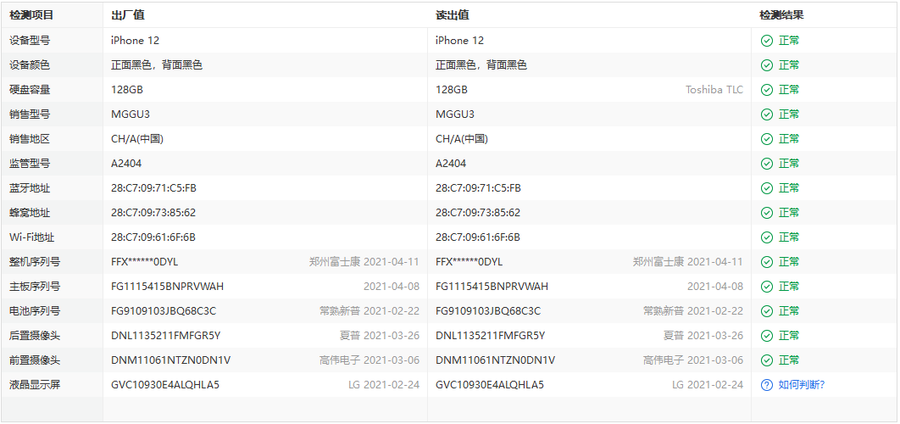The image size is (900, 424).
Task: Open the 如何判断? link
Action: click(801, 385)
